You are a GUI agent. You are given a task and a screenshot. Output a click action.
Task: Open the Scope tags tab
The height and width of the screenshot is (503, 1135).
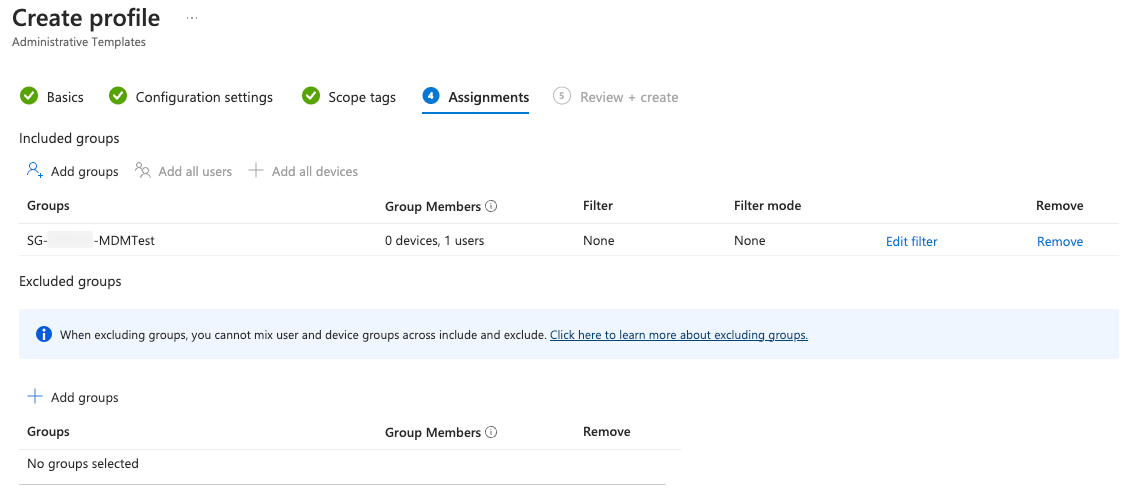point(362,97)
